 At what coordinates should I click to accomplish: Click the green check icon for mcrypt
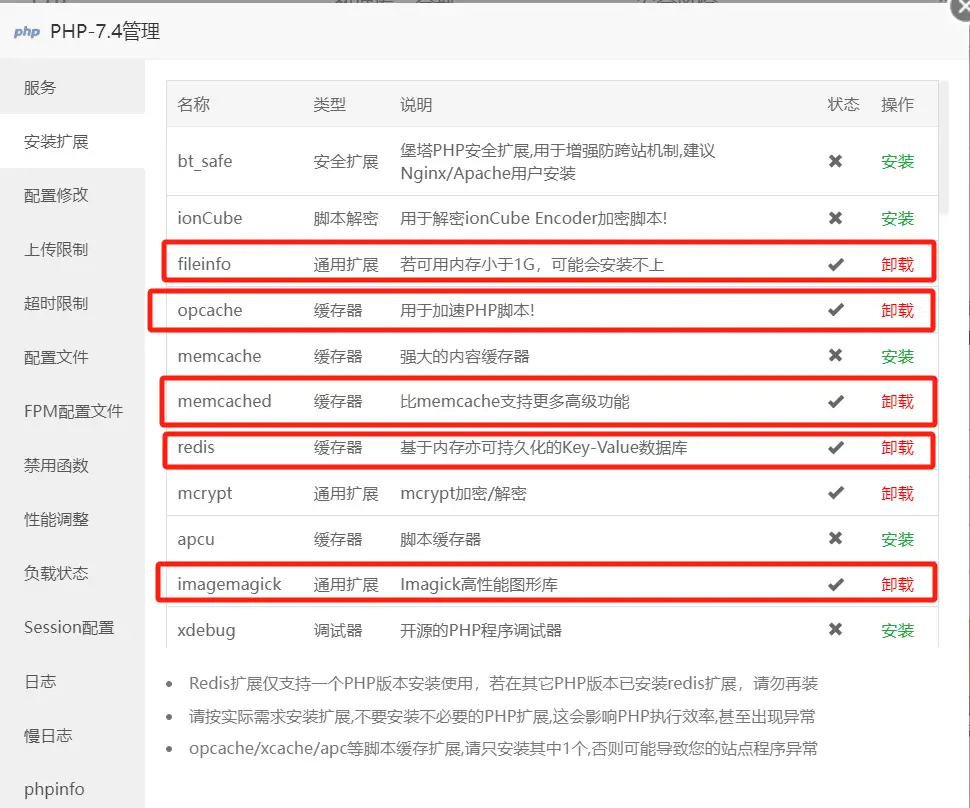pyautogui.click(x=835, y=493)
